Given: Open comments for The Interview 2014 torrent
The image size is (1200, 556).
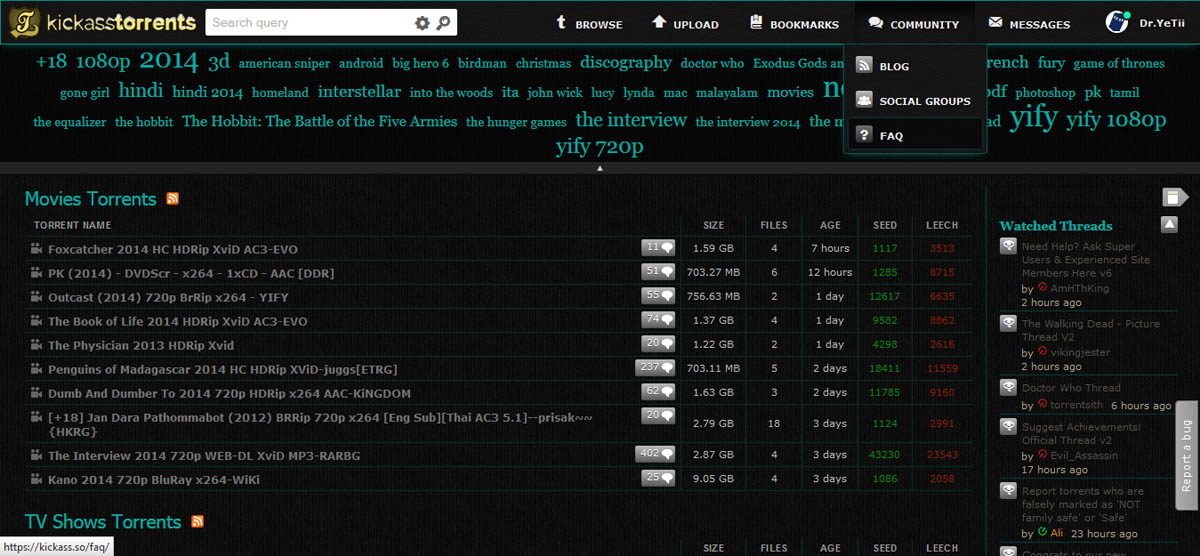Looking at the screenshot, I should coord(655,454).
